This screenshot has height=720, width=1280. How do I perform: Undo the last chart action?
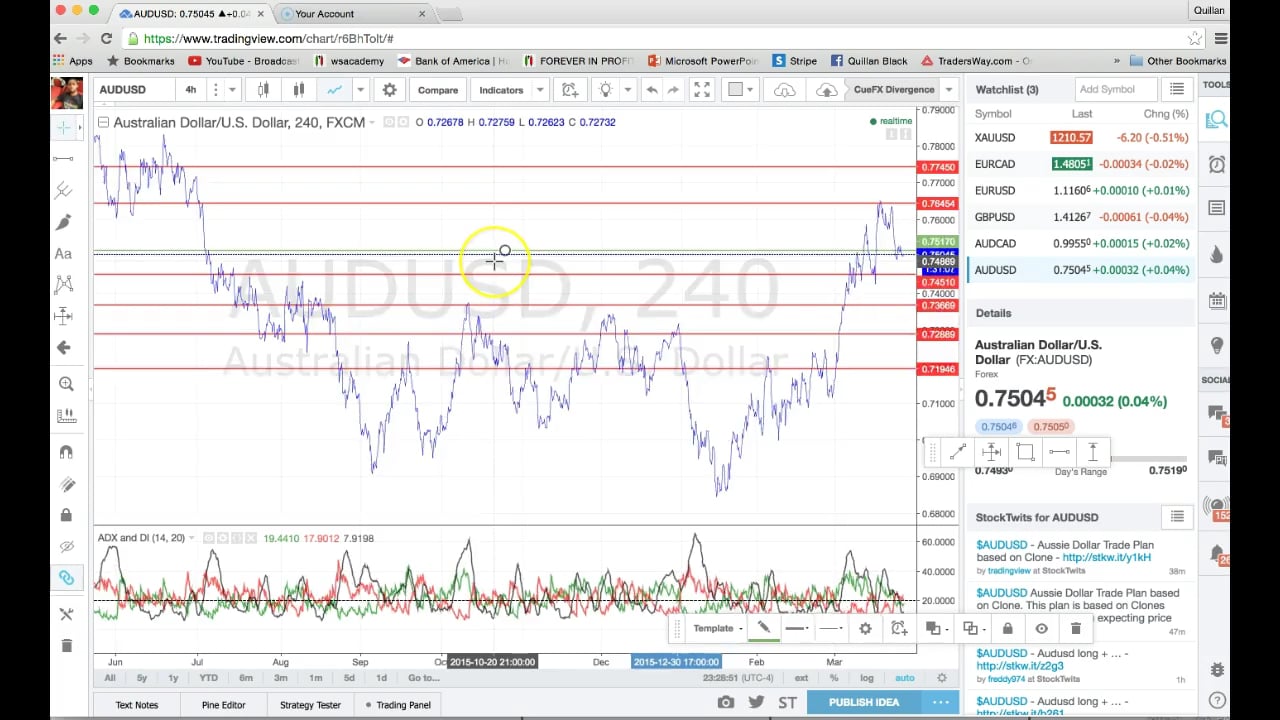pyautogui.click(x=652, y=90)
